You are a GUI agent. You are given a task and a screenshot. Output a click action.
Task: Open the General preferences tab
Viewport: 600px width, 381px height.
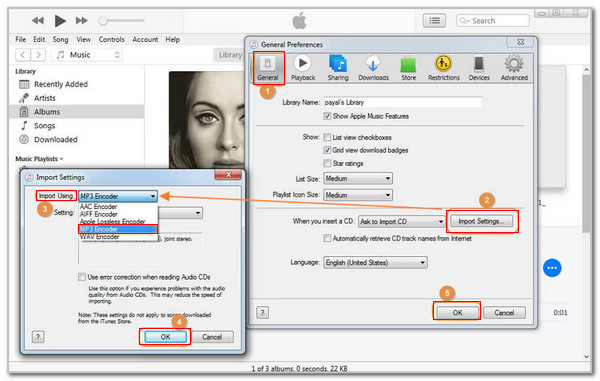click(268, 68)
